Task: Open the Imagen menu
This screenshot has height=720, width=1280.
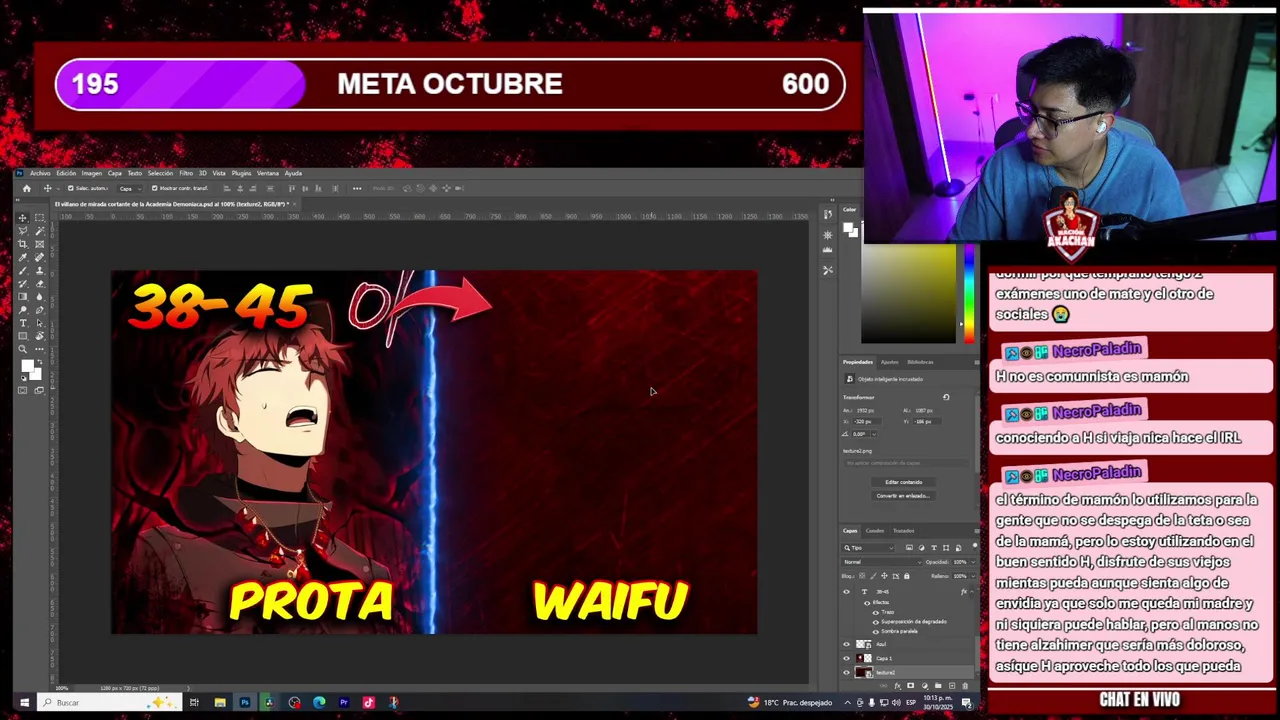Action: pyautogui.click(x=92, y=173)
